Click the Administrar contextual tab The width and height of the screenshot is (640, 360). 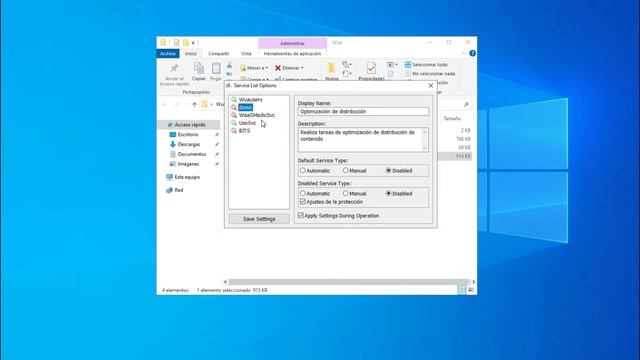tap(292, 43)
